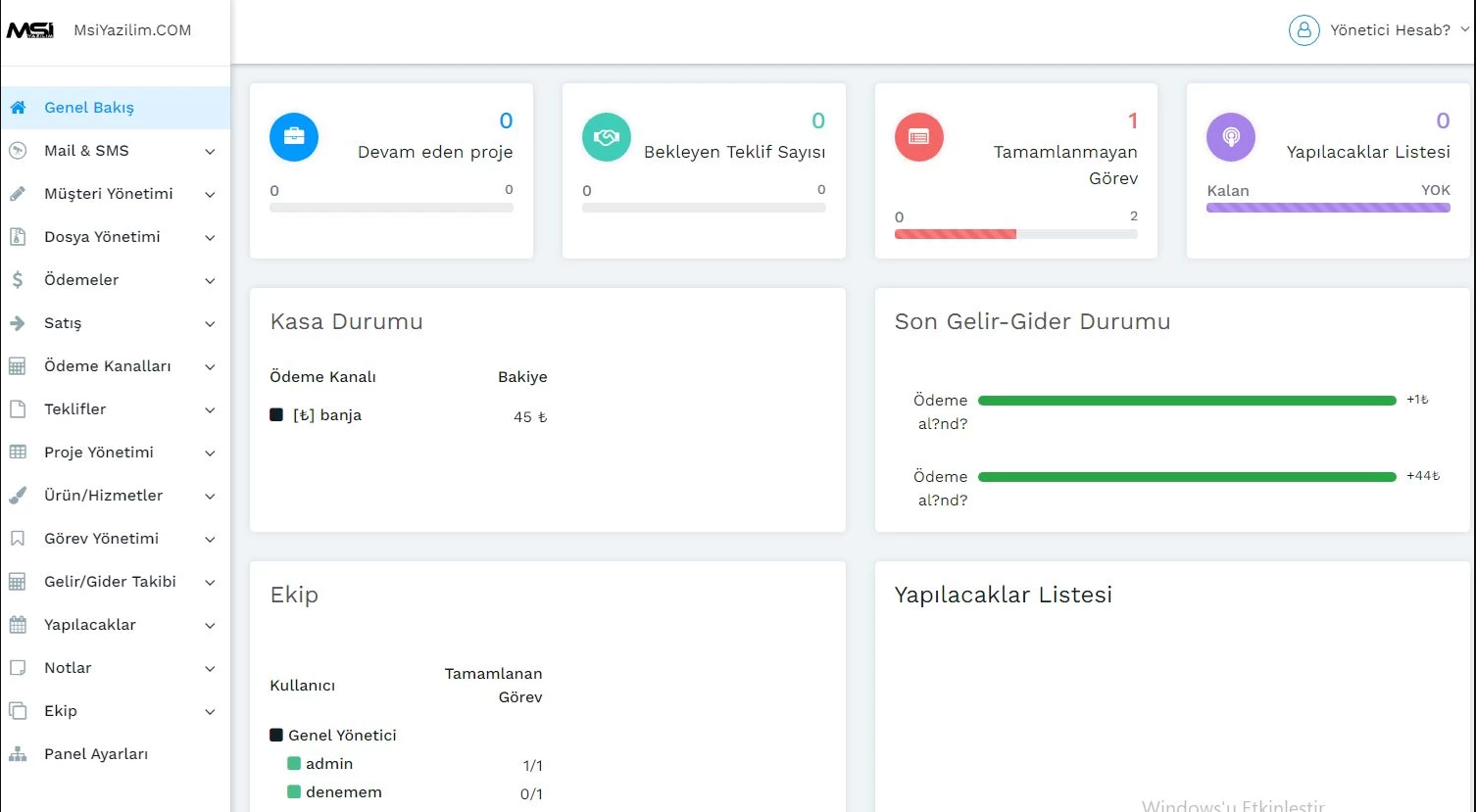
Task: Click the user avatar icon in header
Action: point(1304,30)
